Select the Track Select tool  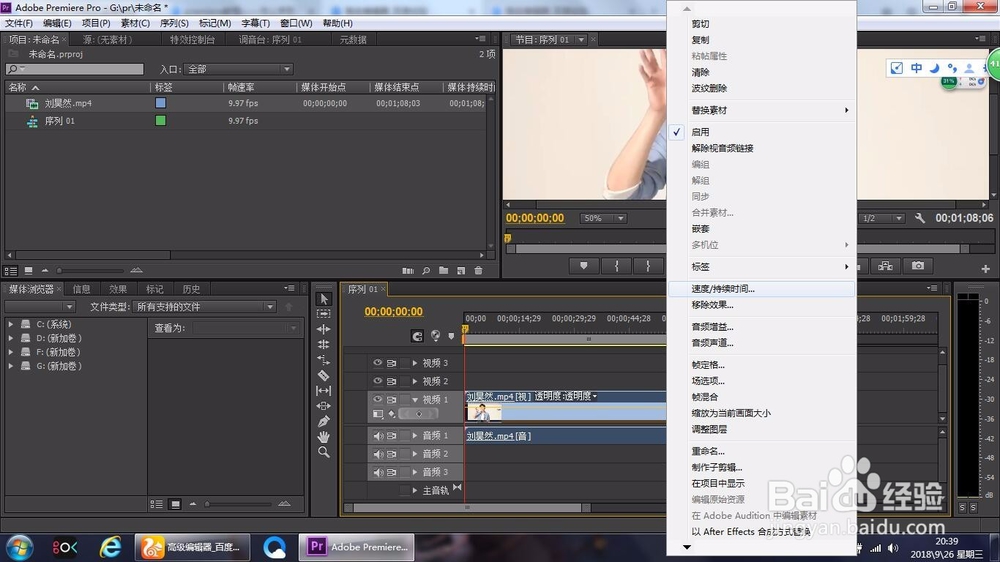click(x=323, y=314)
